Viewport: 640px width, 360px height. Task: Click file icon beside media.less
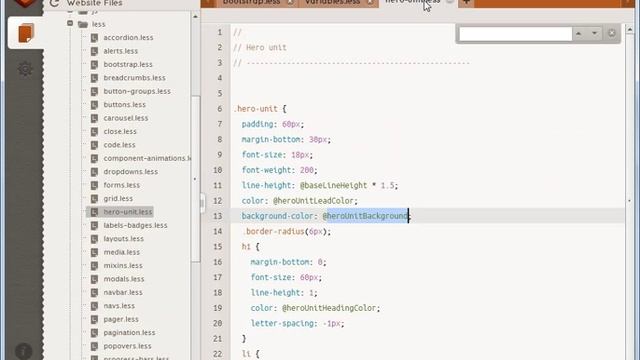click(x=94, y=253)
